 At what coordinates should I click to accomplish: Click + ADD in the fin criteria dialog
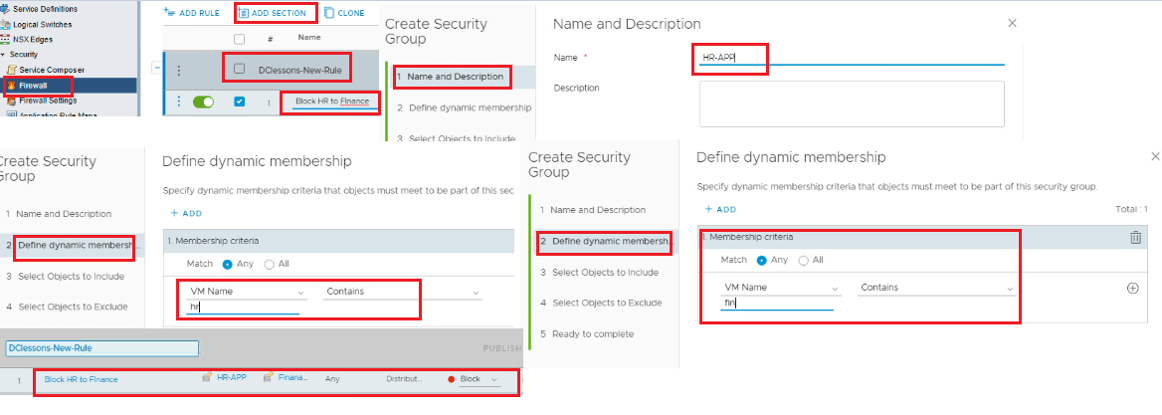(720, 210)
